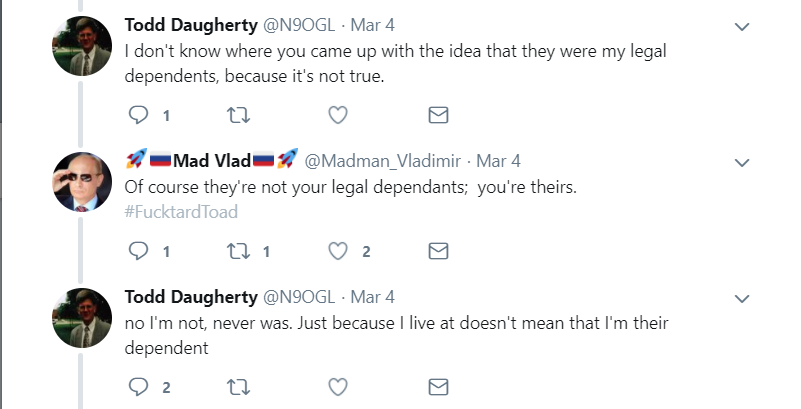Retweet Mad Vlad's tweet
This screenshot has width=801, height=409.
[x=239, y=251]
